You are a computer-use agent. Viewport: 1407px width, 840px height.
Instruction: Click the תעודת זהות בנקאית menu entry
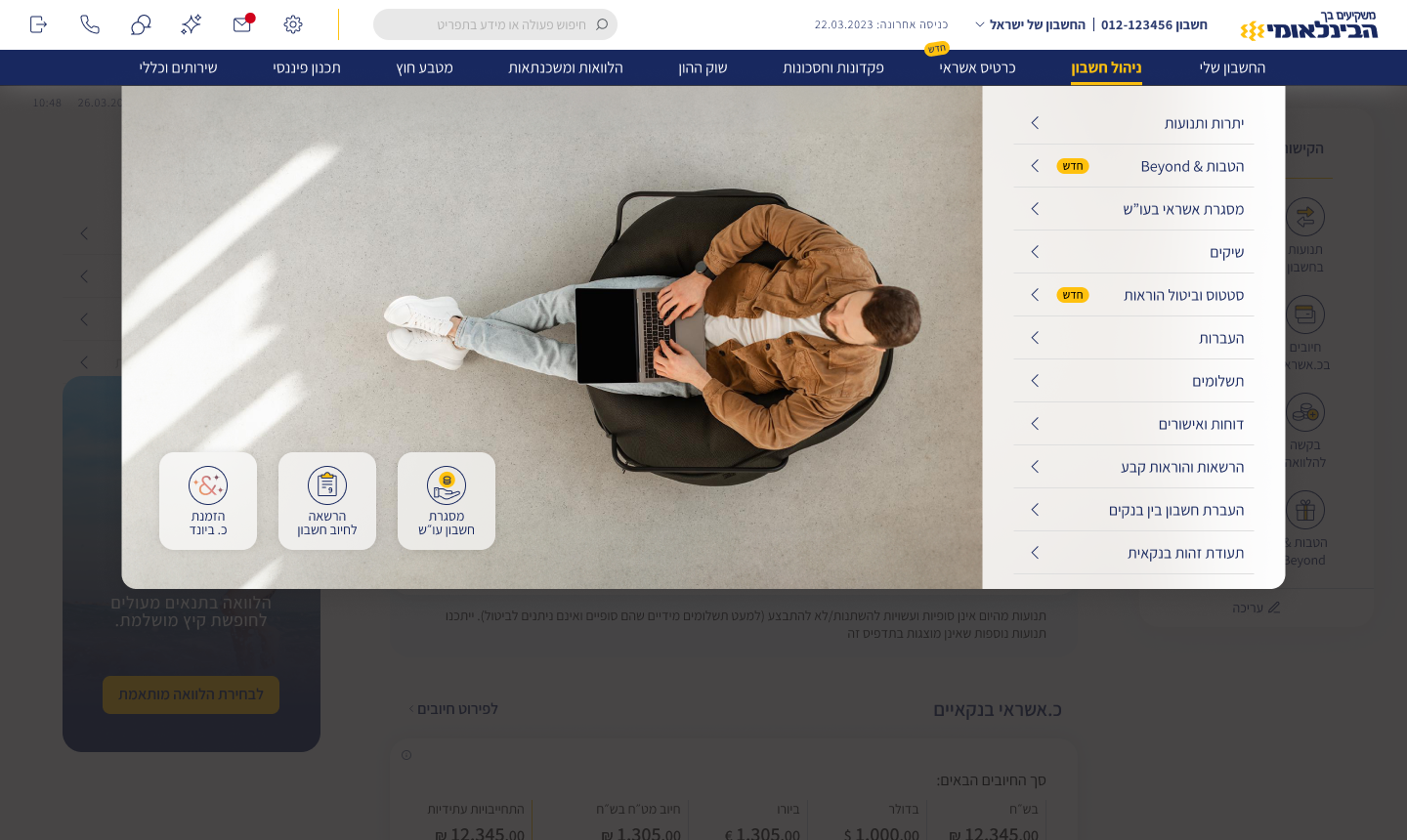coord(1133,553)
